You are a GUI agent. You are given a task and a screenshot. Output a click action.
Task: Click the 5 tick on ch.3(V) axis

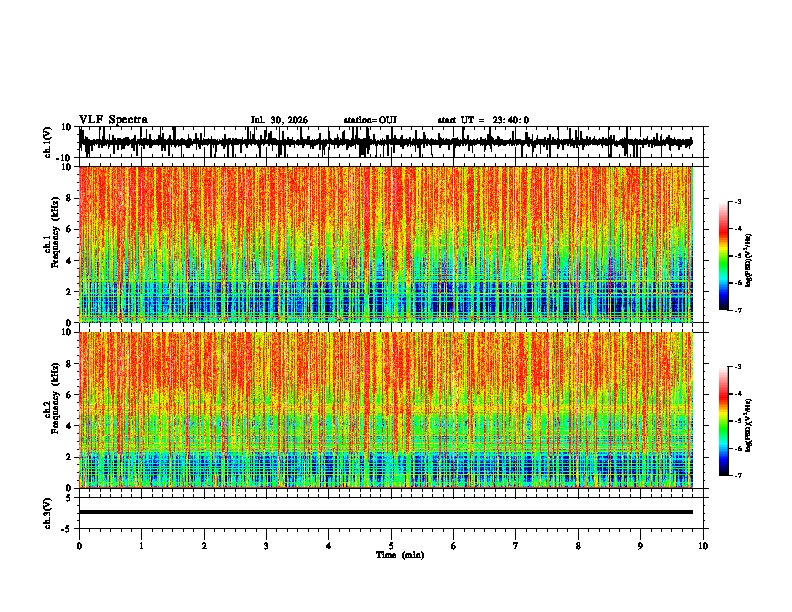[69, 498]
